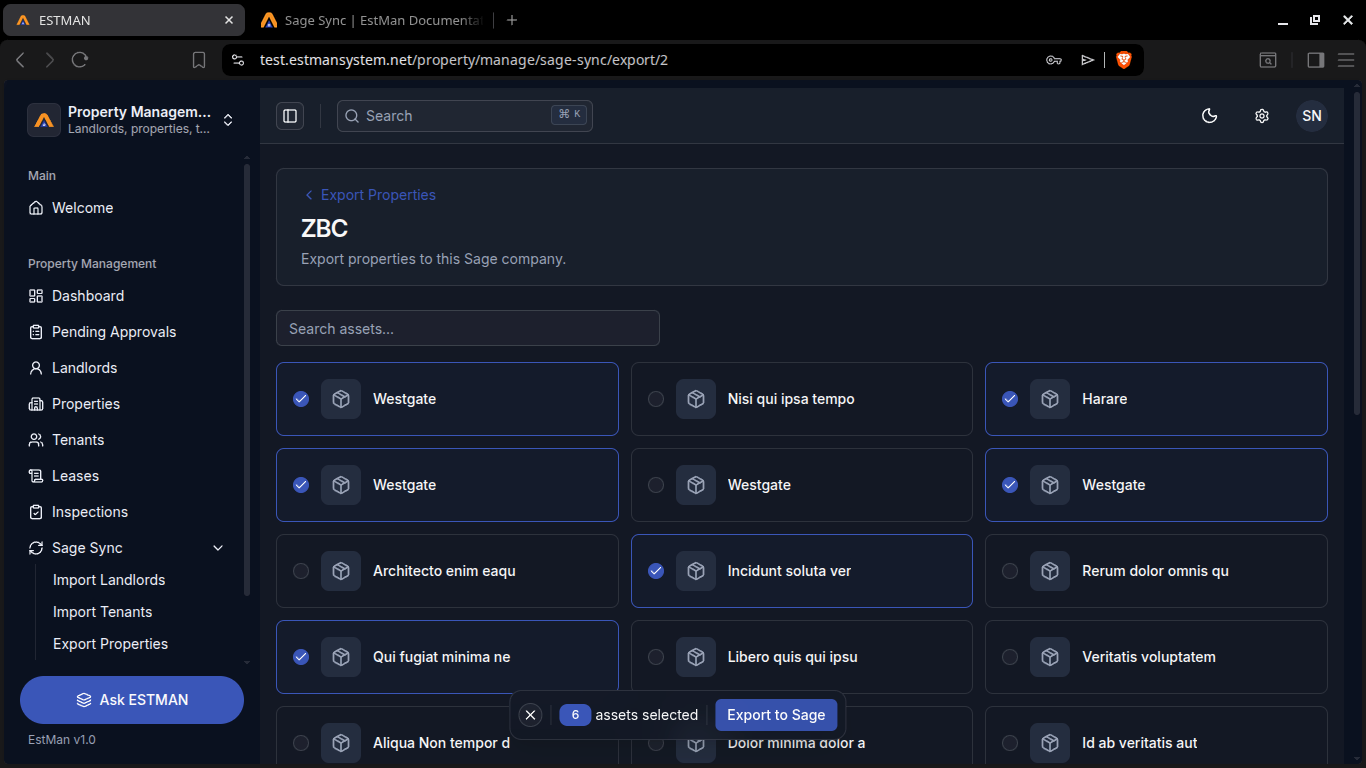The width and height of the screenshot is (1366, 768).
Task: Check the Nisi qui ipsa tempo checkbox
Action: tap(656, 399)
